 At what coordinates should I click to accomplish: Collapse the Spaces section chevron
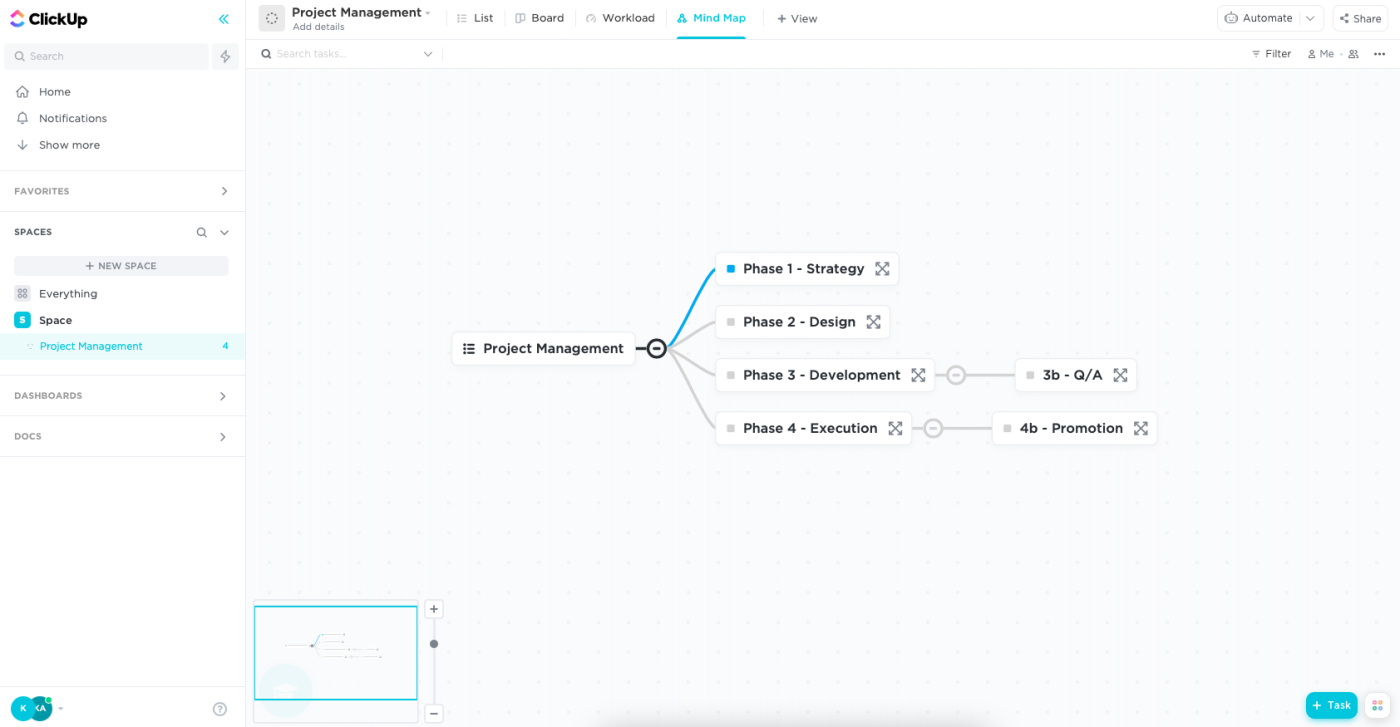coord(224,232)
